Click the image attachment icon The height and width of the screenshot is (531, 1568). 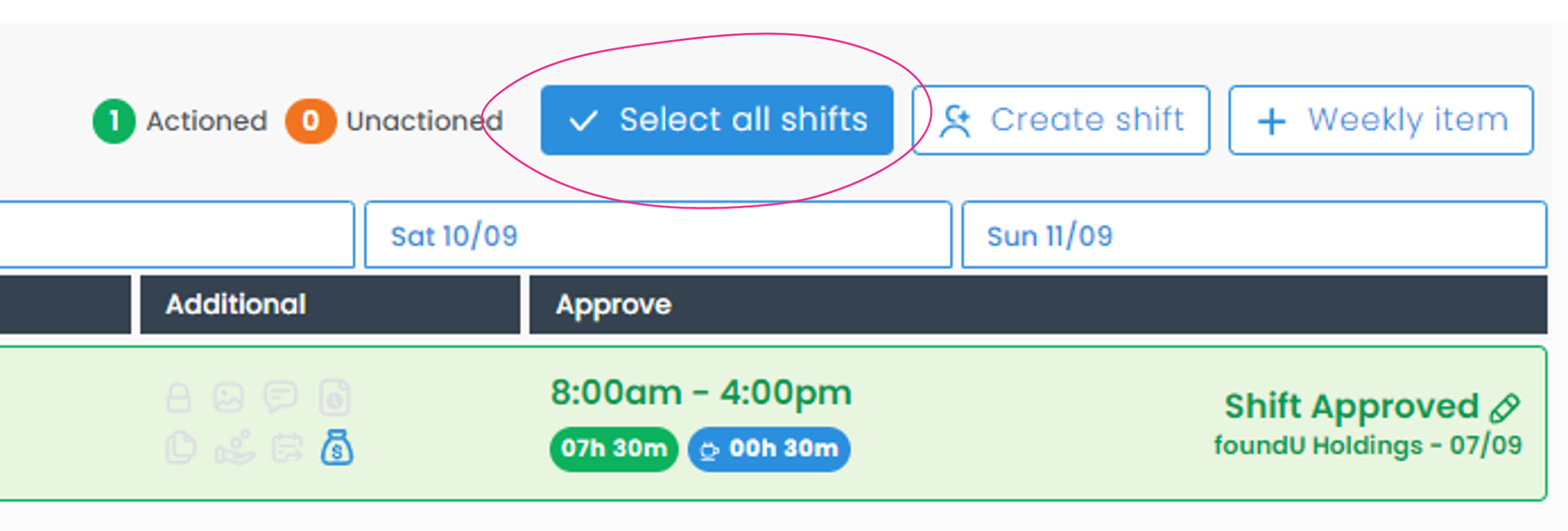click(228, 397)
